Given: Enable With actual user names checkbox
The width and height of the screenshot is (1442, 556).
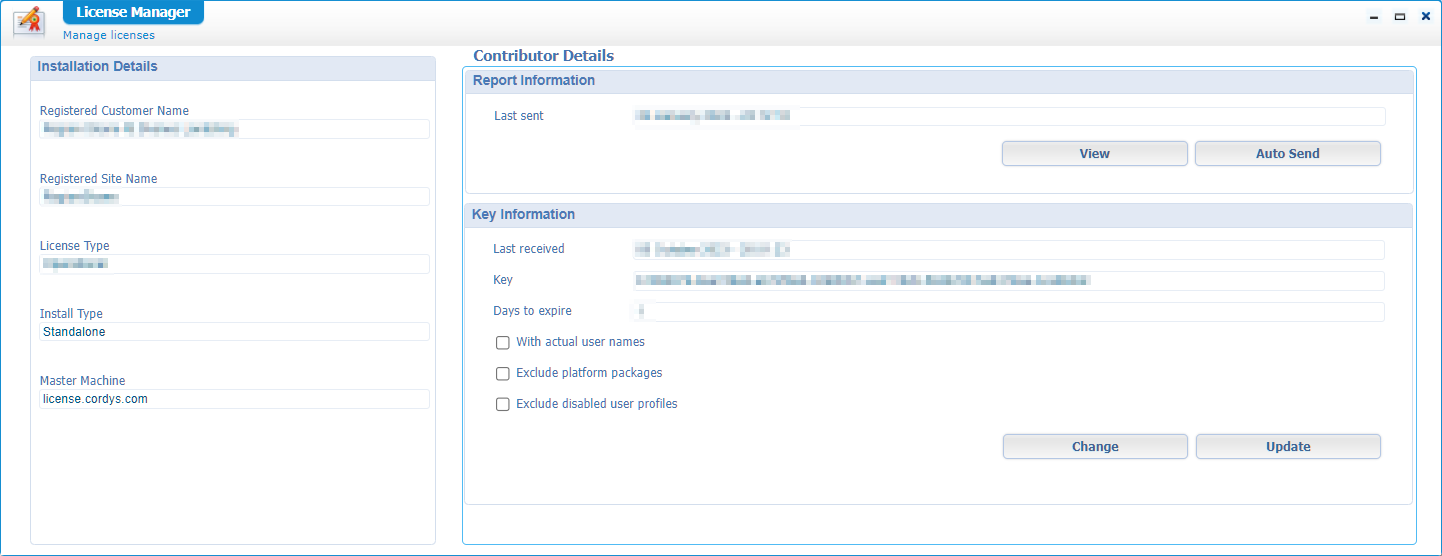Looking at the screenshot, I should point(503,343).
